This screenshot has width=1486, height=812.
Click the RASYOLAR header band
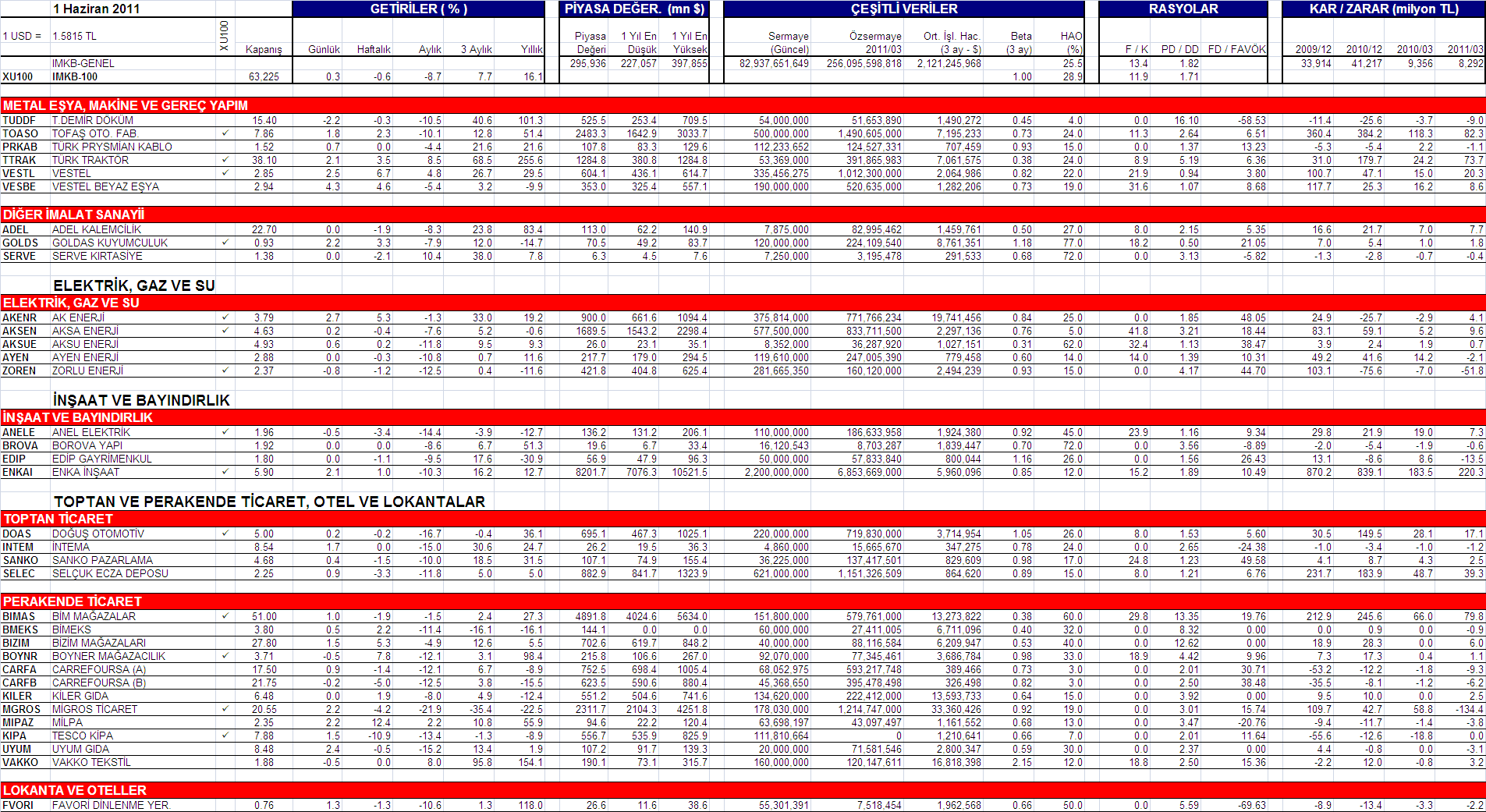(x=1183, y=9)
